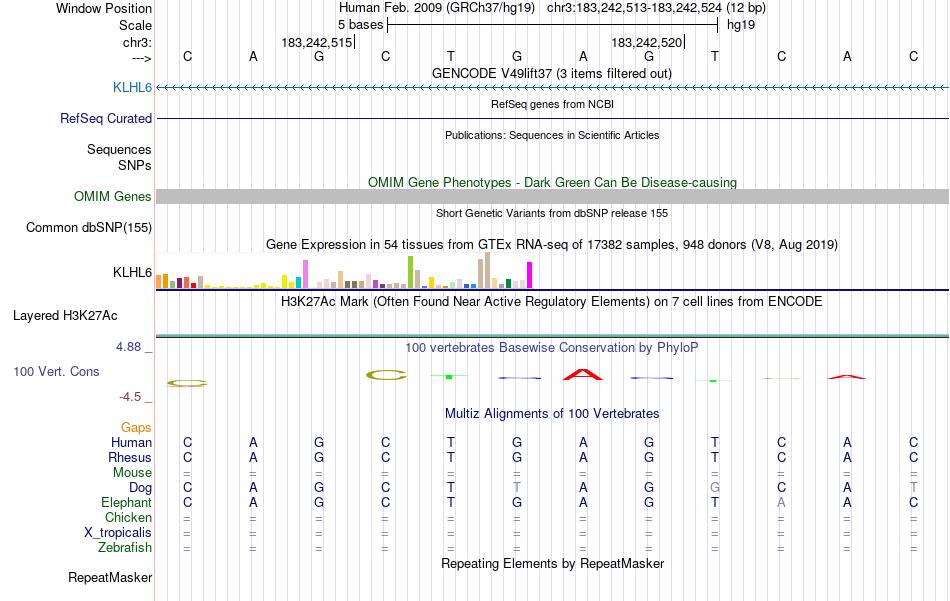The image size is (950, 601).
Task: Click the Window Position label
Action: 104,8
